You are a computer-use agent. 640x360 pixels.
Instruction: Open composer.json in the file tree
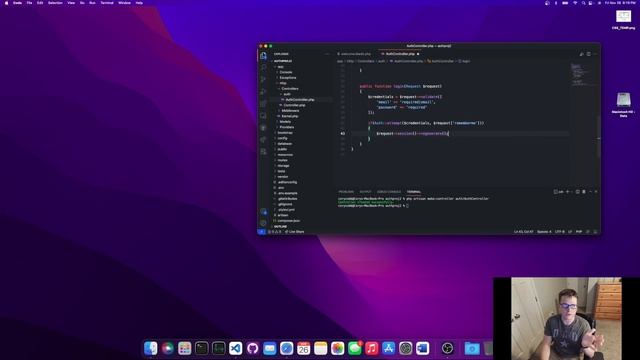click(x=289, y=221)
